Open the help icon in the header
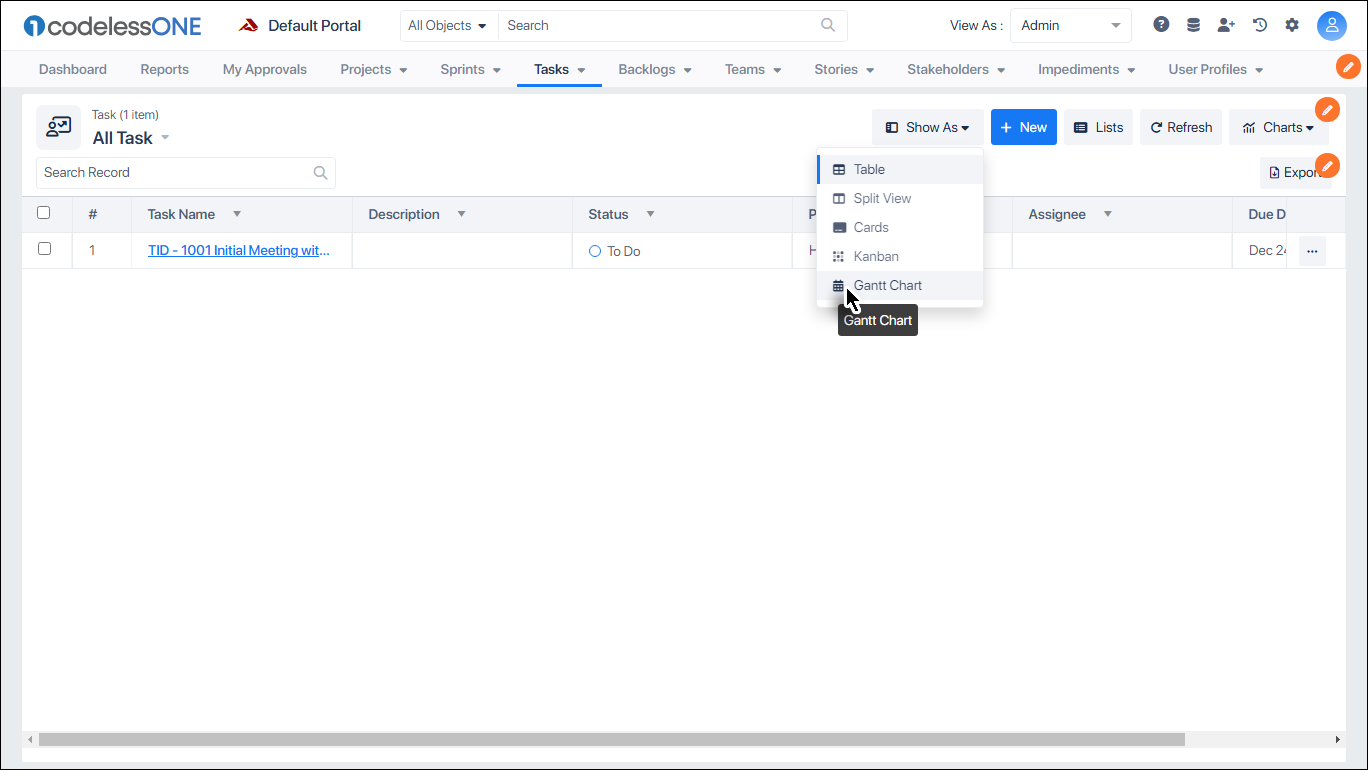The image size is (1368, 770). [1160, 24]
